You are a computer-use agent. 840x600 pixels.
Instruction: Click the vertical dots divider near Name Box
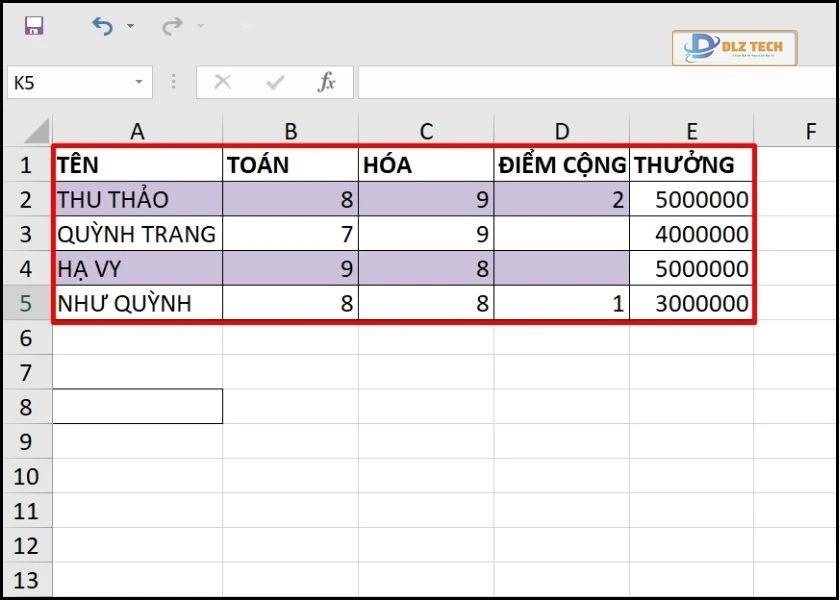point(172,83)
